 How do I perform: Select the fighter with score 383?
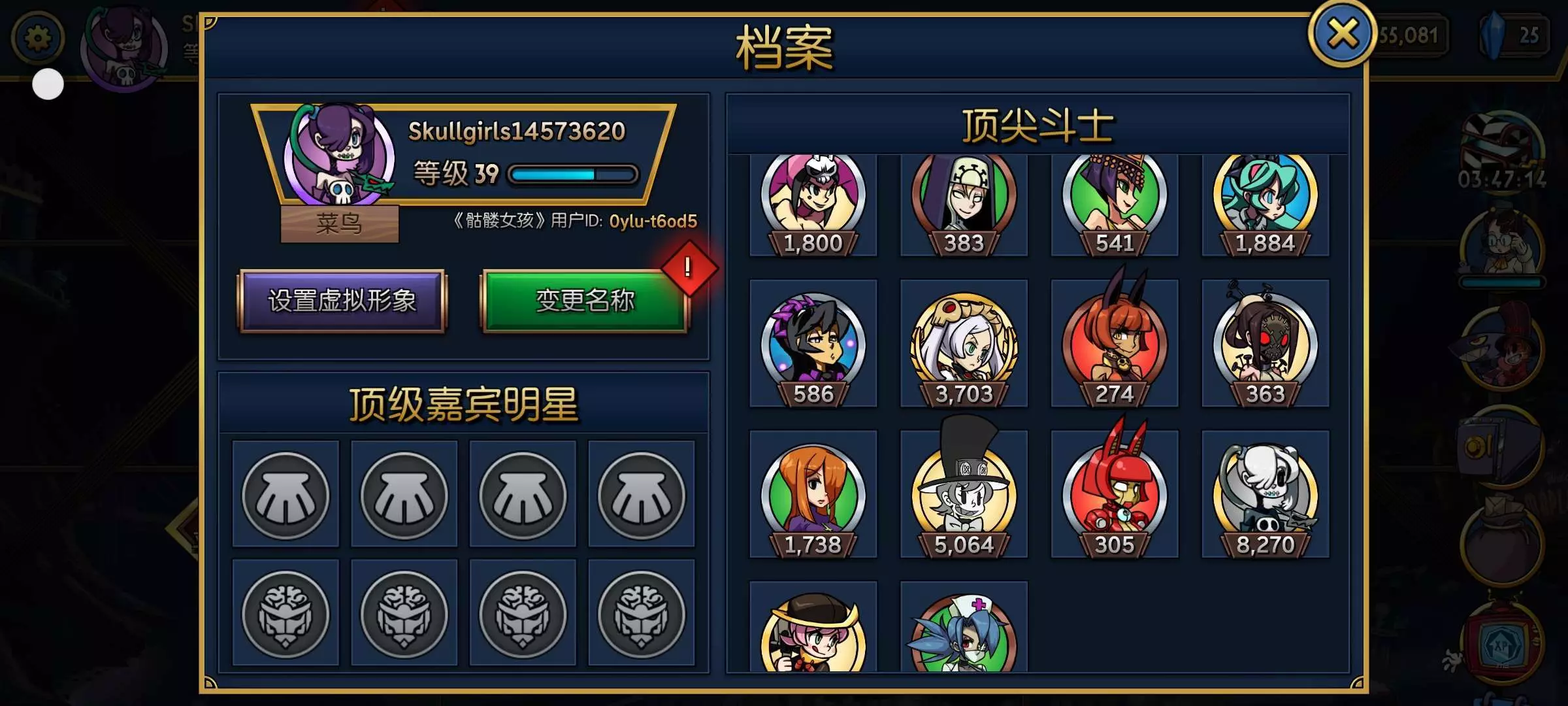[x=964, y=205]
